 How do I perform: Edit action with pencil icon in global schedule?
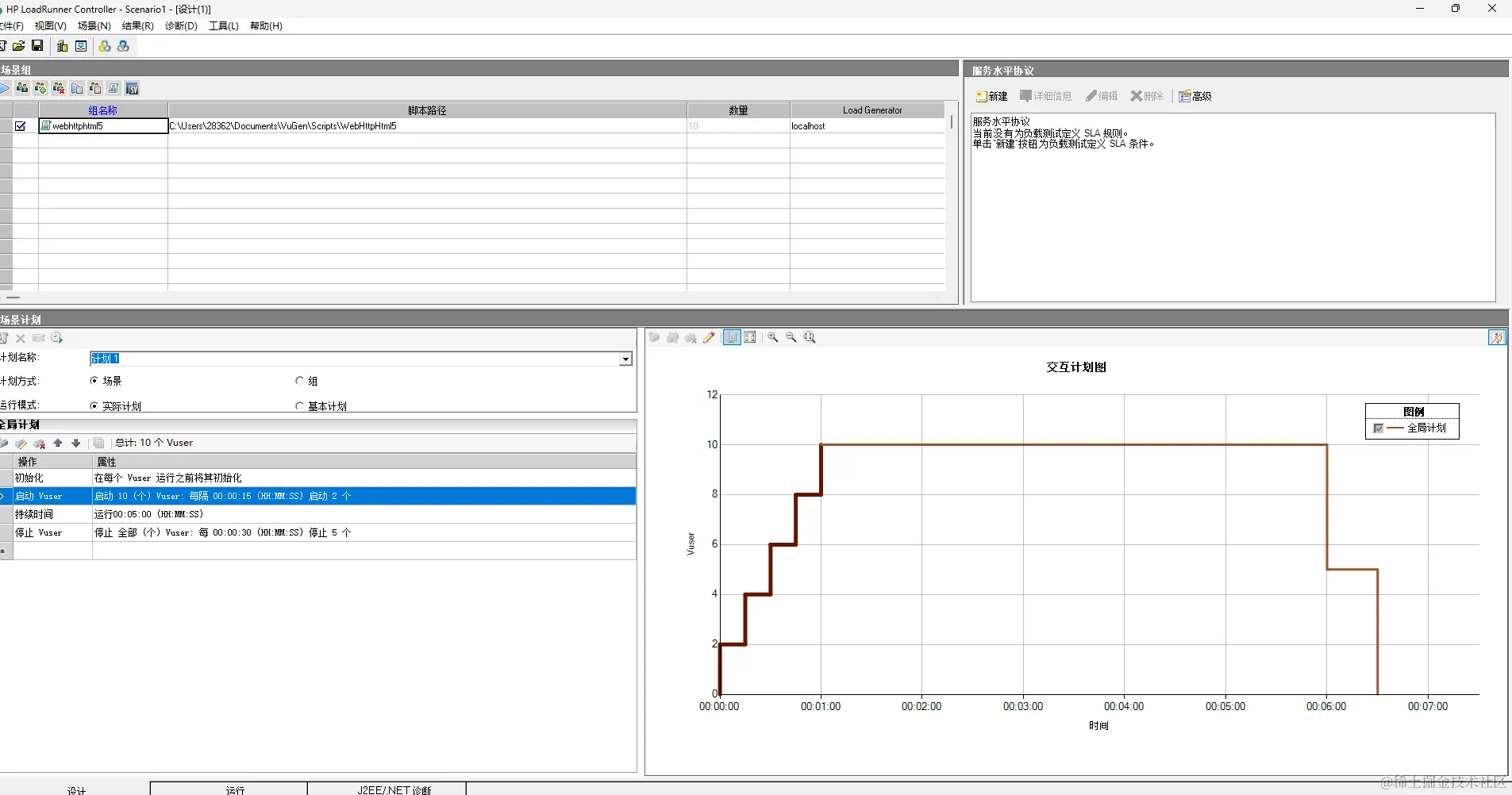tap(21, 444)
